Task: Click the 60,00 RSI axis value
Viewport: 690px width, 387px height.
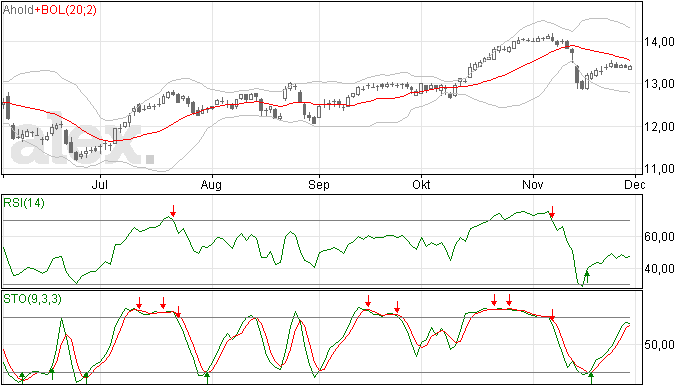Action: pyautogui.click(x=660, y=237)
